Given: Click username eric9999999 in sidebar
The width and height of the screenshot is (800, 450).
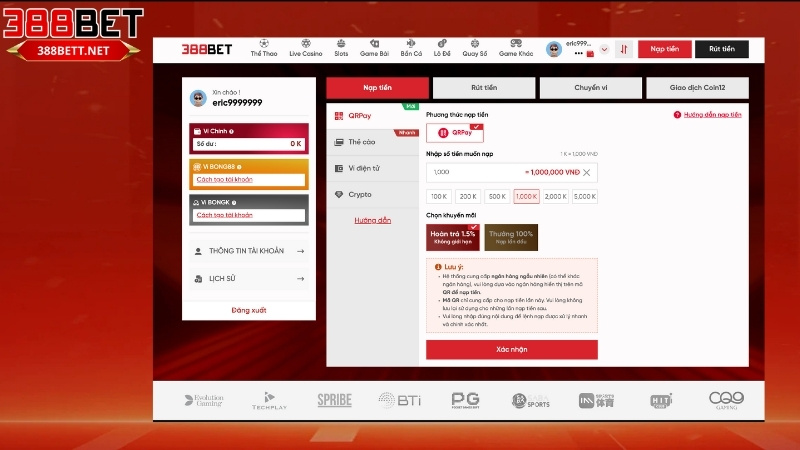Looking at the screenshot, I should tap(237, 103).
